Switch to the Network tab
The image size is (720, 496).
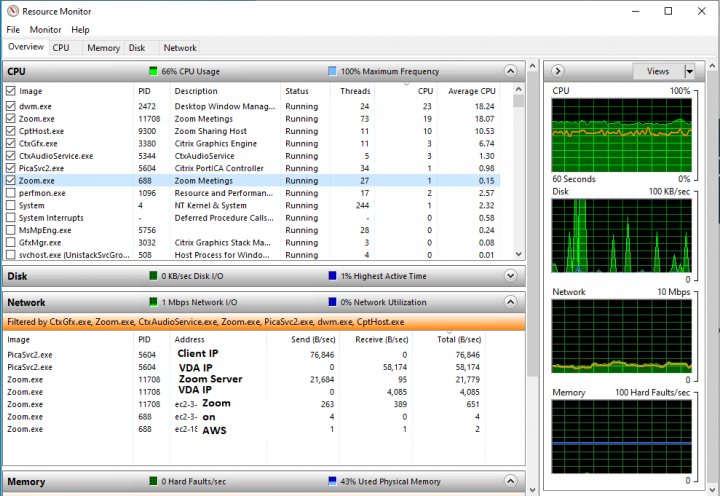[x=180, y=47]
